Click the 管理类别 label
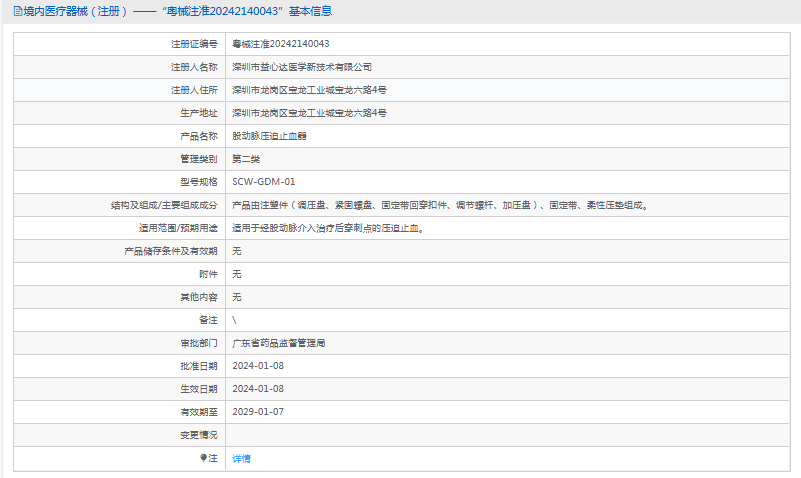 point(199,159)
